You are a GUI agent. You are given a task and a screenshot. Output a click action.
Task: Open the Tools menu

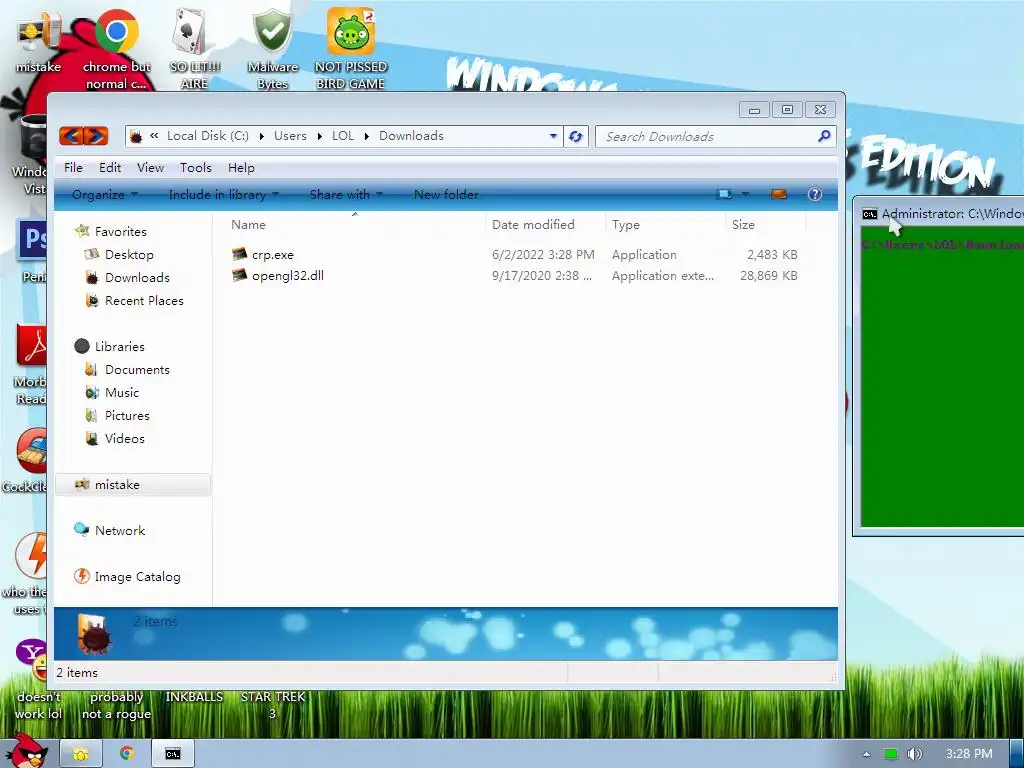point(196,167)
